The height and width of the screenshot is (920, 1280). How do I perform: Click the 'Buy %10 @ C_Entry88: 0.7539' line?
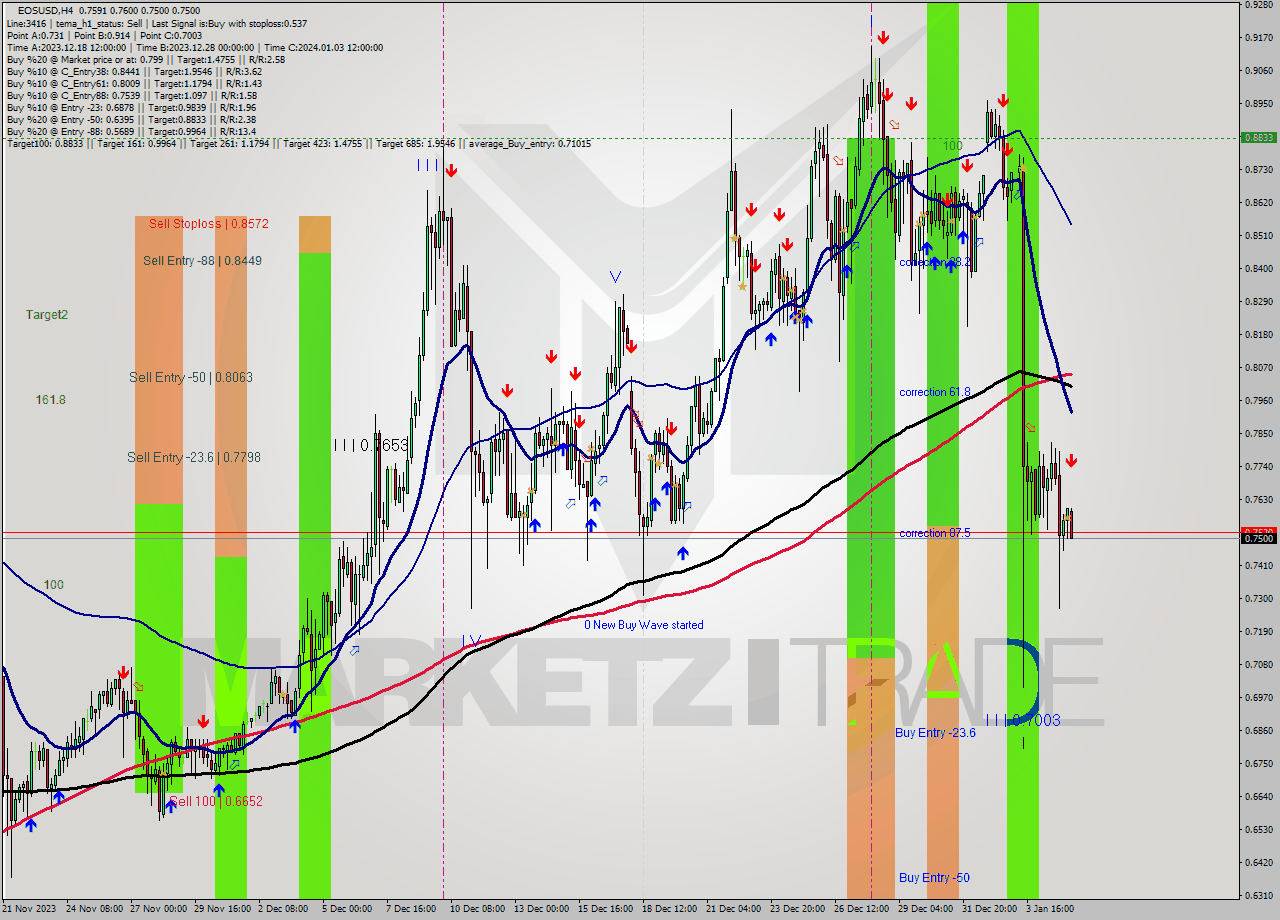pyautogui.click(x=131, y=95)
